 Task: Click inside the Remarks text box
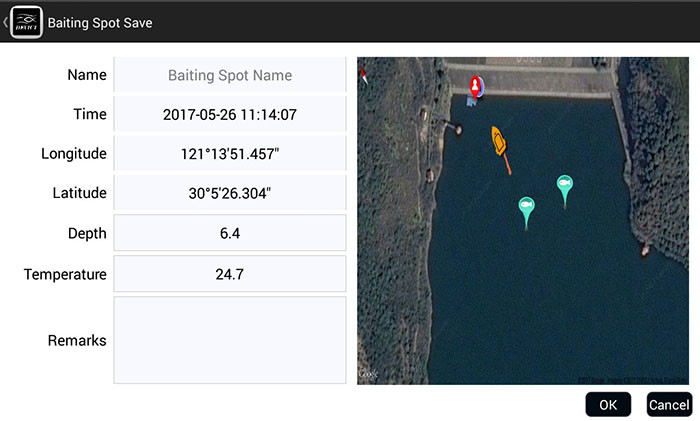click(230, 340)
